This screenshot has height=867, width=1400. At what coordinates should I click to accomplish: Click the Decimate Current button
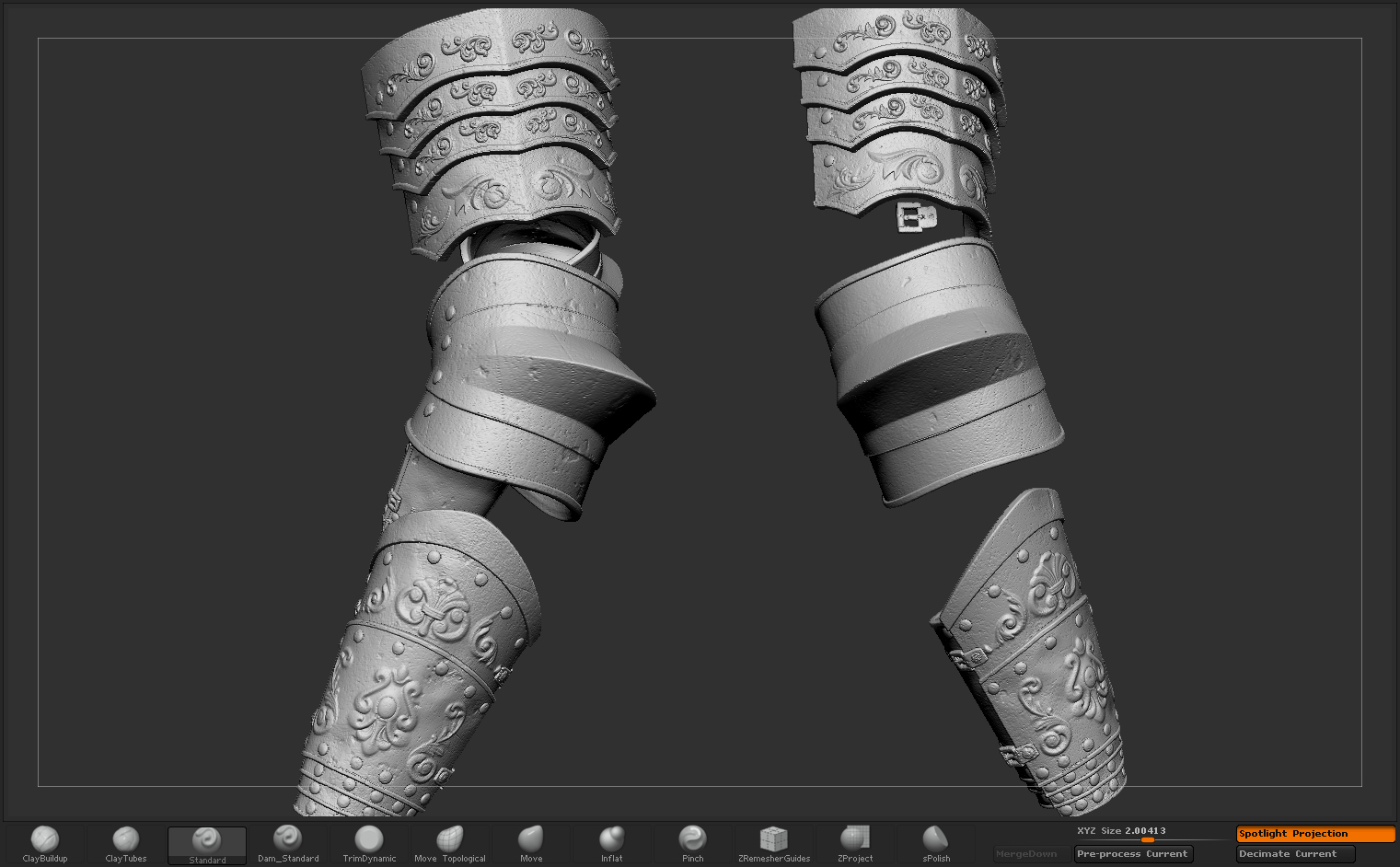click(x=1295, y=854)
